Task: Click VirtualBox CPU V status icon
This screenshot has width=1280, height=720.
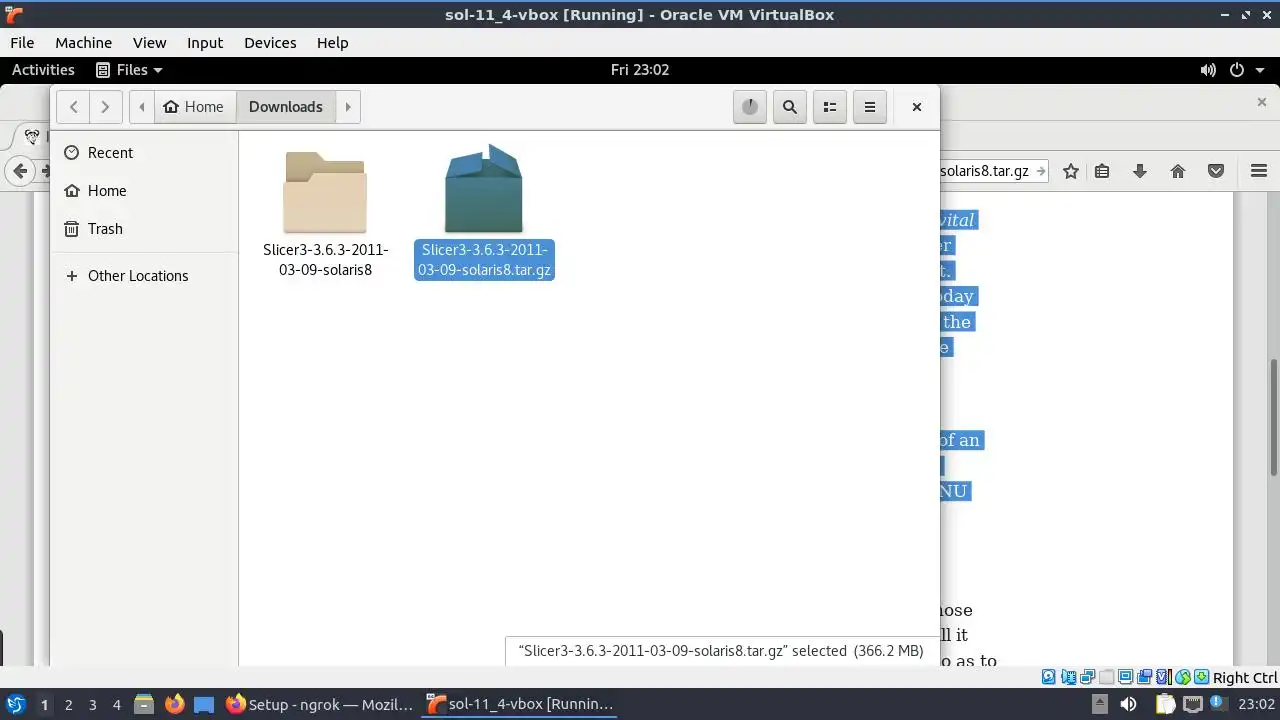Action: [x=1164, y=677]
